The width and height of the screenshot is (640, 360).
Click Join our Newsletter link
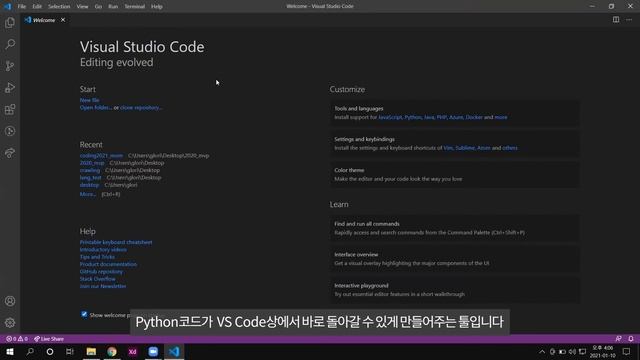103,286
